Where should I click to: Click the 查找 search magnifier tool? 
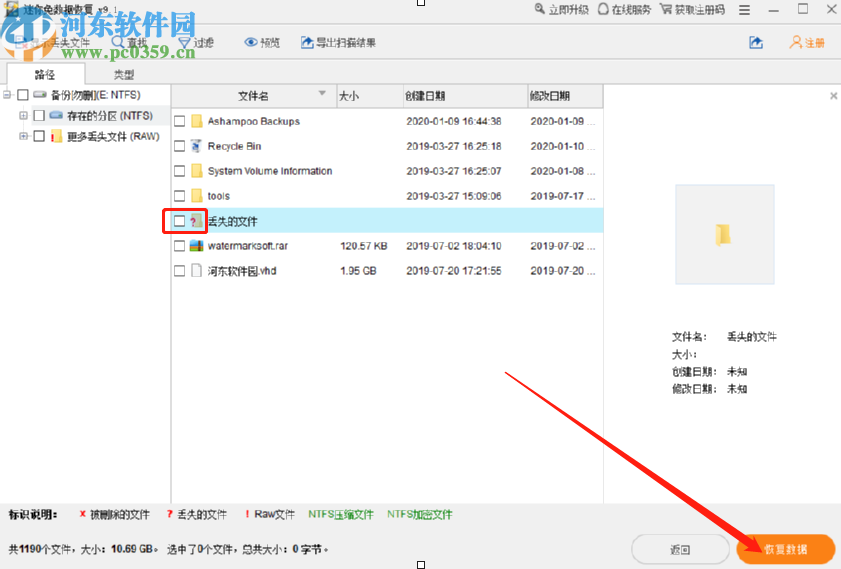(x=129, y=42)
